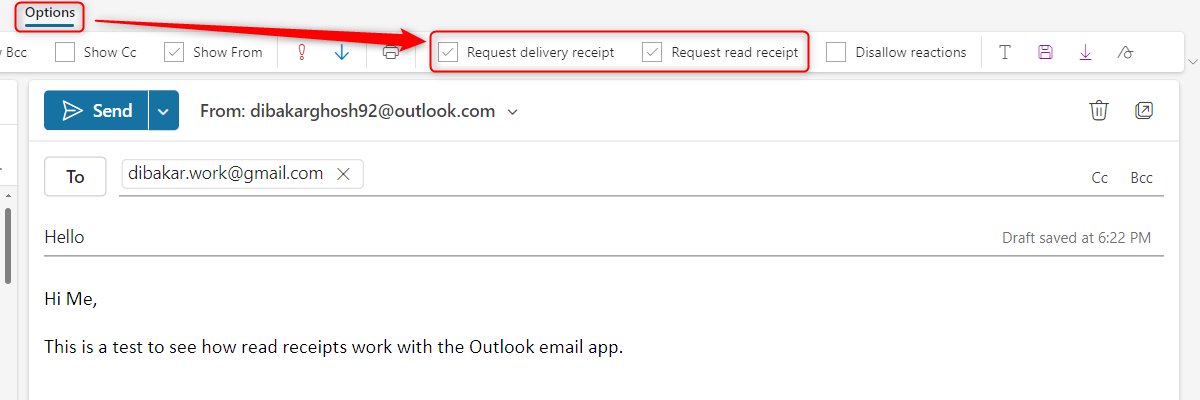Uncheck Request read receipt
The width and height of the screenshot is (1200, 400).
[653, 52]
